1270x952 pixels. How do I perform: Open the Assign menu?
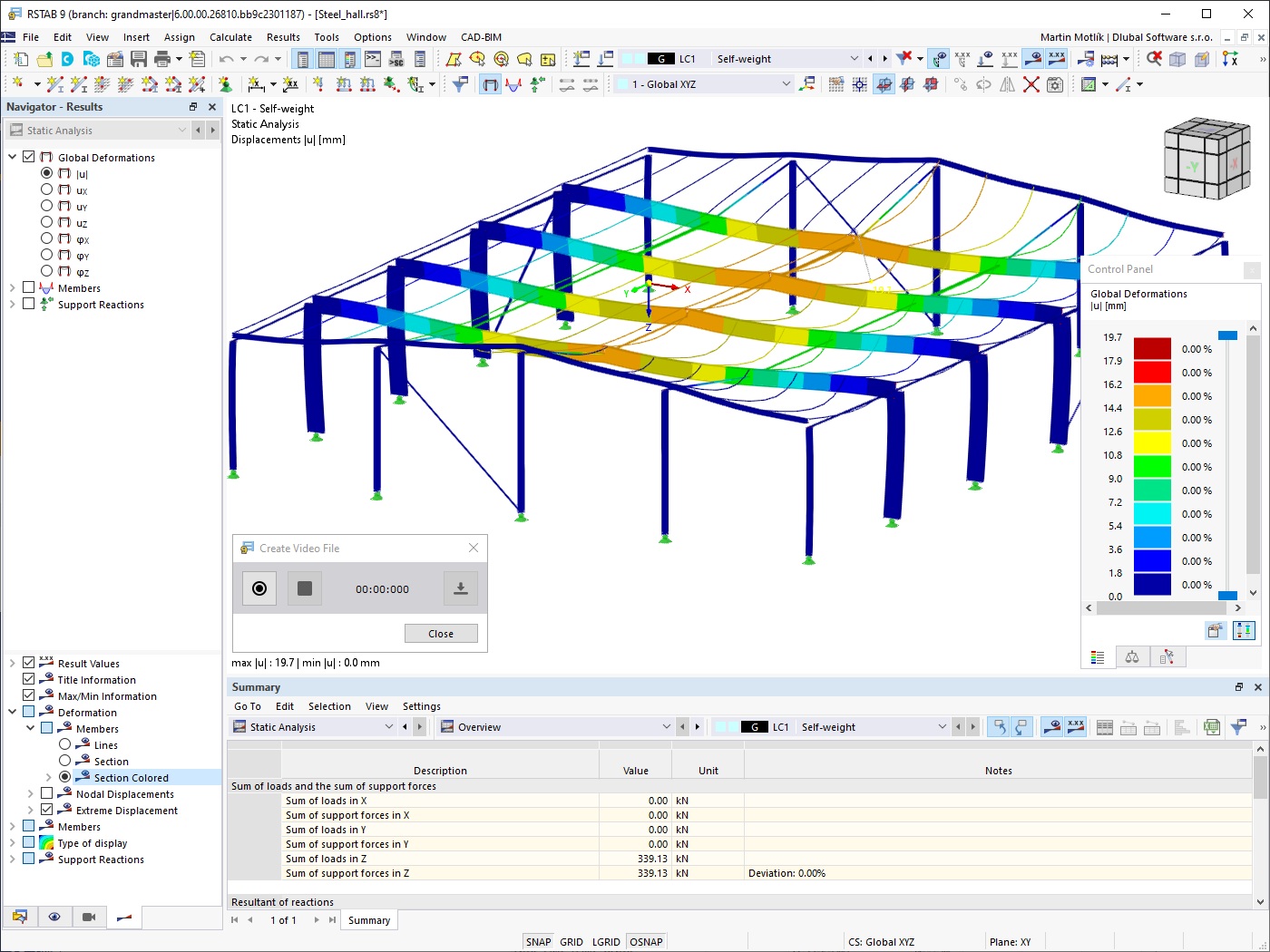point(180,37)
